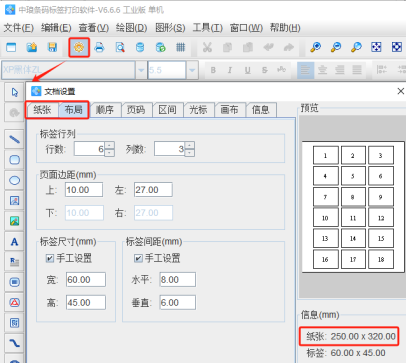Image resolution: width=407 pixels, height=364 pixels.
Task: Click the label width input field
Action: 86,280
